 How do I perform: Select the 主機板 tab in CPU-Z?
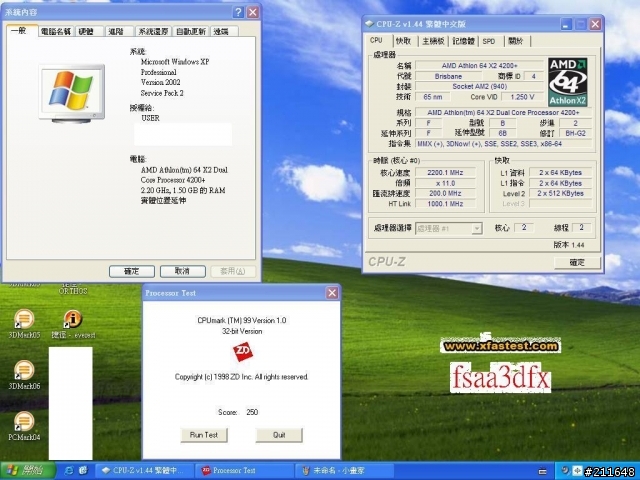click(433, 41)
